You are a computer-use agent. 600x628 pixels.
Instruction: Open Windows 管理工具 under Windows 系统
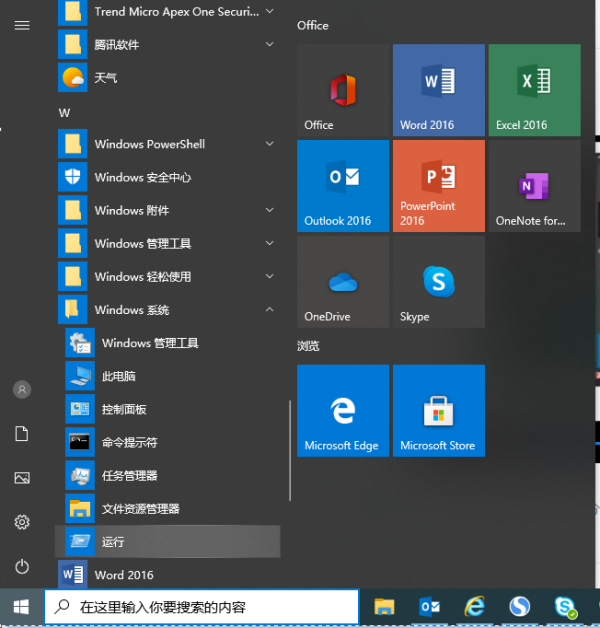point(168,342)
